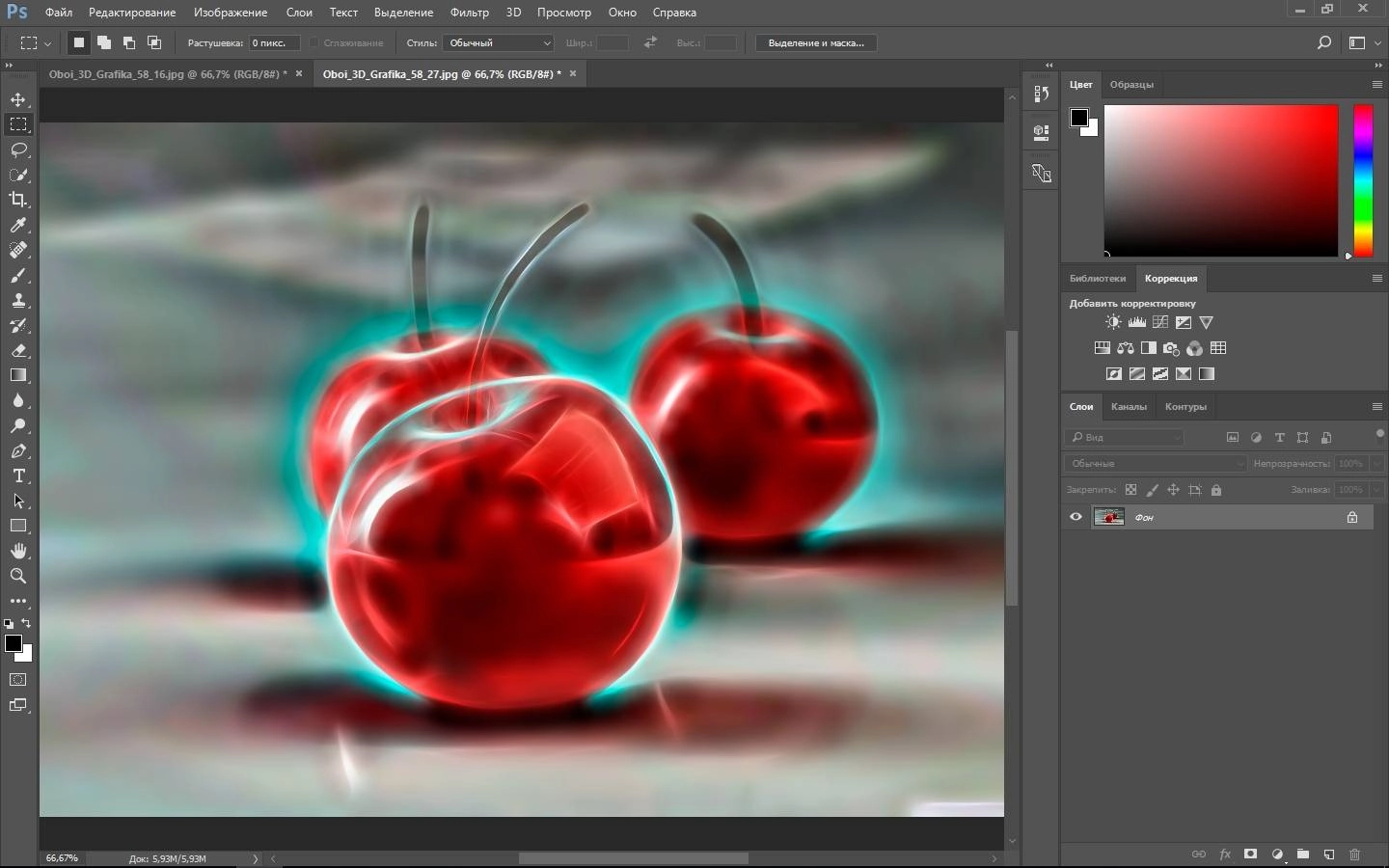Open blending mode Обычные dropdown
The image size is (1389, 868).
[x=1157, y=464]
